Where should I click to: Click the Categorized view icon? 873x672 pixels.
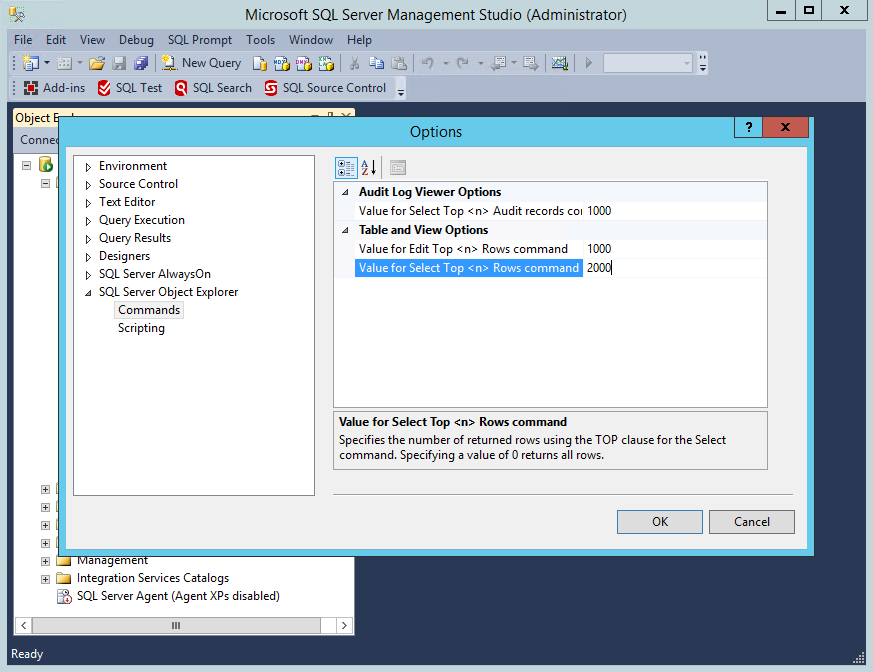click(346, 168)
